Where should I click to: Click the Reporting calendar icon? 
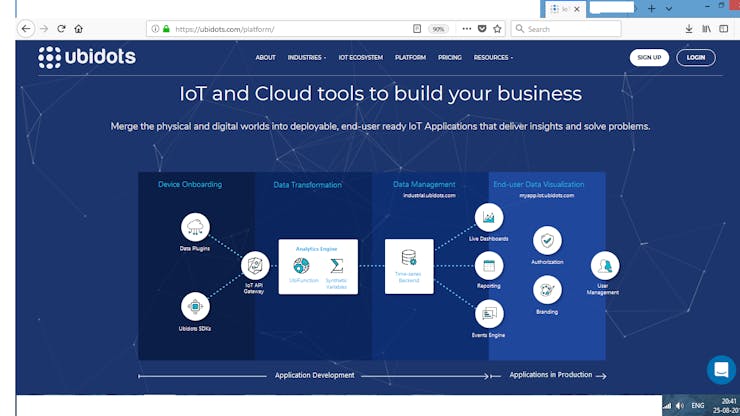click(x=489, y=266)
